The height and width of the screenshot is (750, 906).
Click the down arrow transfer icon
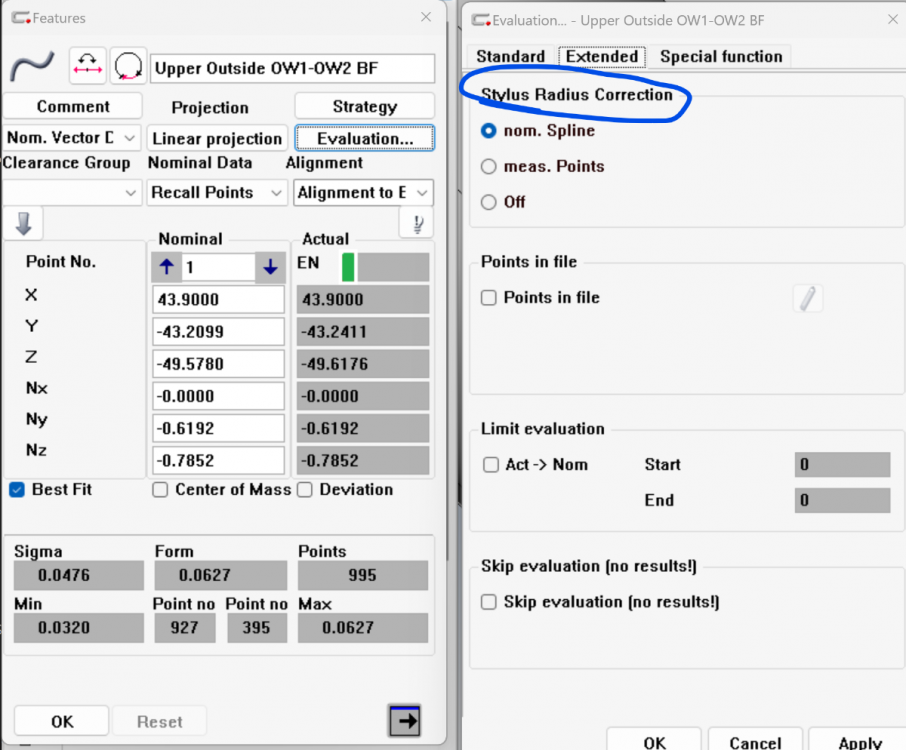[x=23, y=223]
